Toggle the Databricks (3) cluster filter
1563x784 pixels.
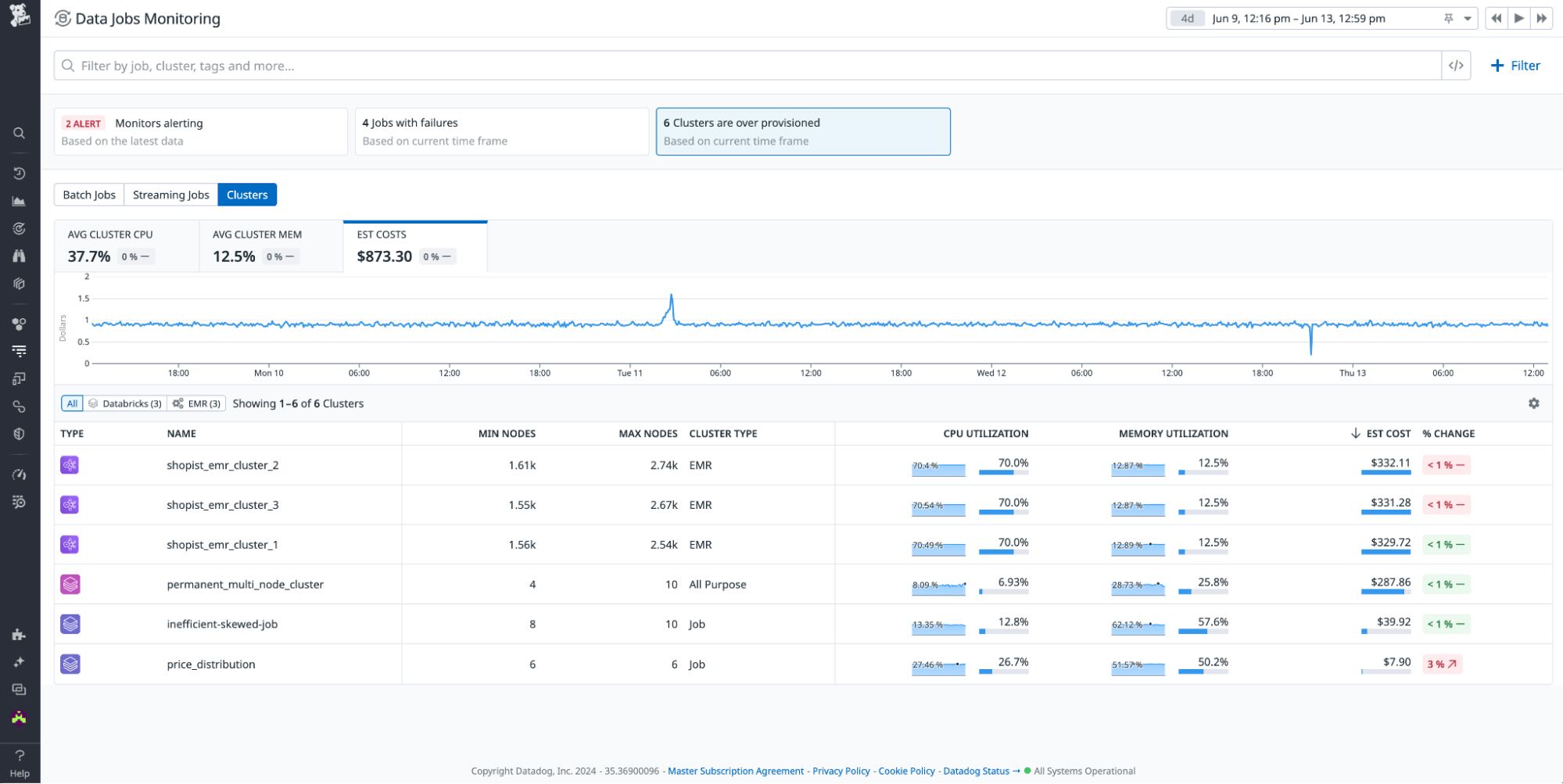[x=125, y=403]
